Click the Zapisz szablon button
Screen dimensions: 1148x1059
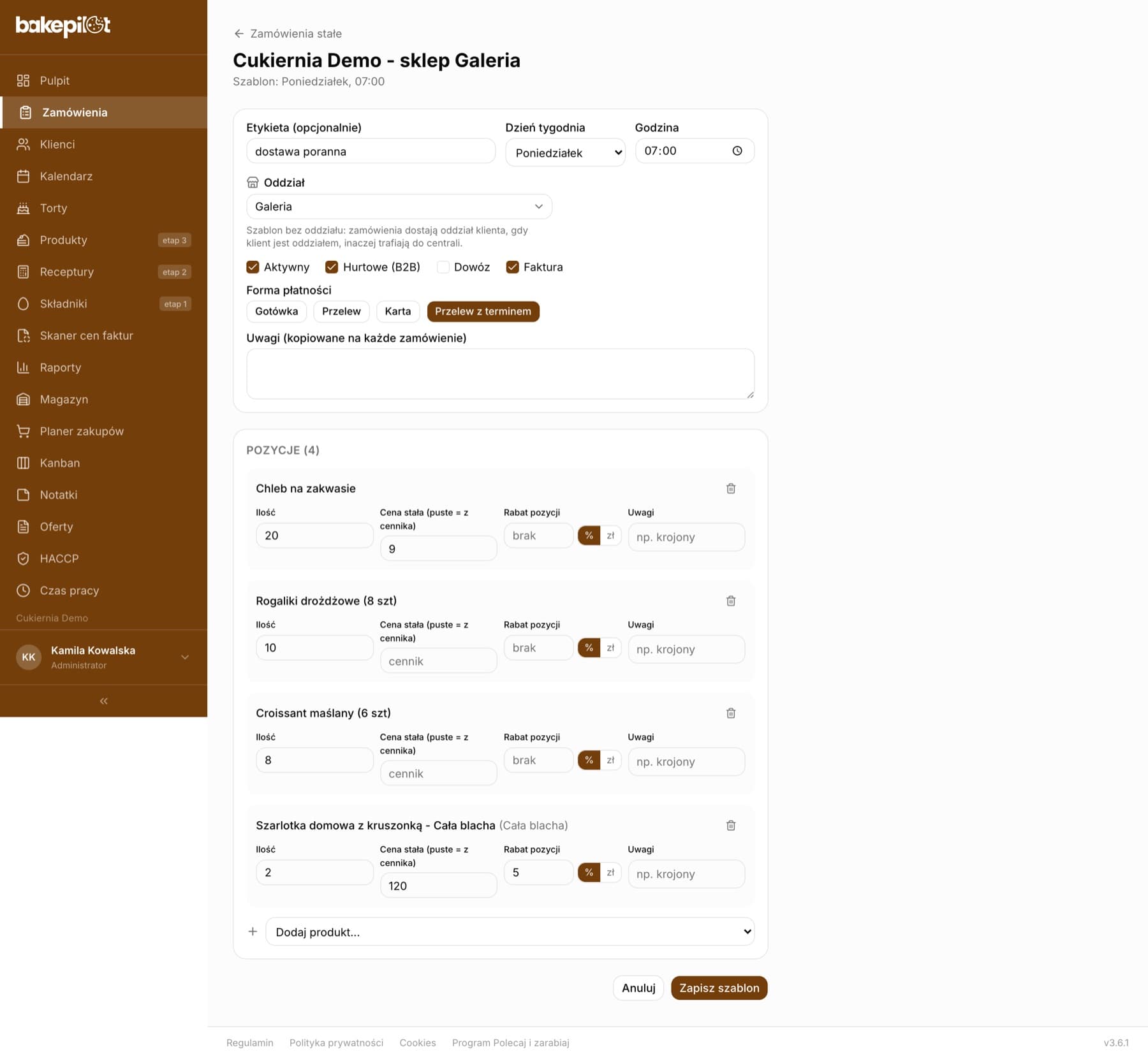(719, 988)
